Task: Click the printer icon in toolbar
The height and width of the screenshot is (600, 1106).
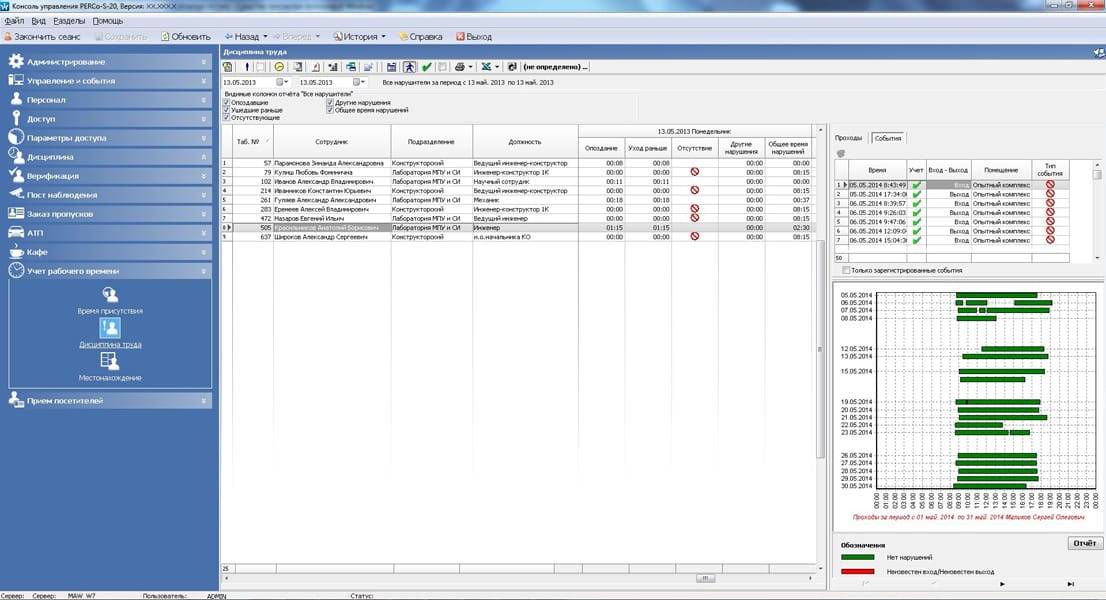Action: click(x=458, y=67)
